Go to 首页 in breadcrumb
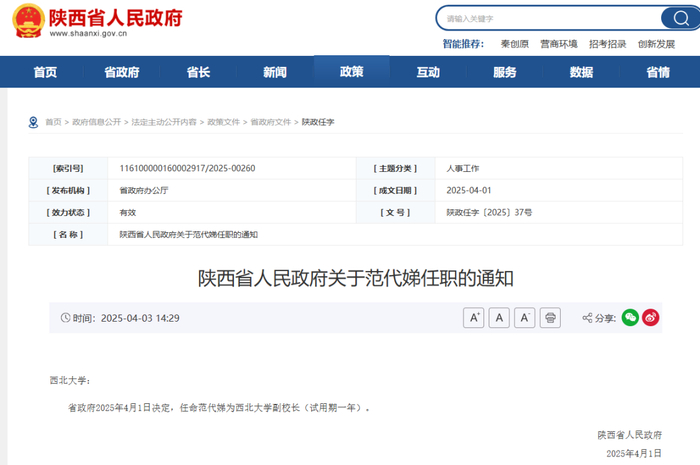 (54, 122)
